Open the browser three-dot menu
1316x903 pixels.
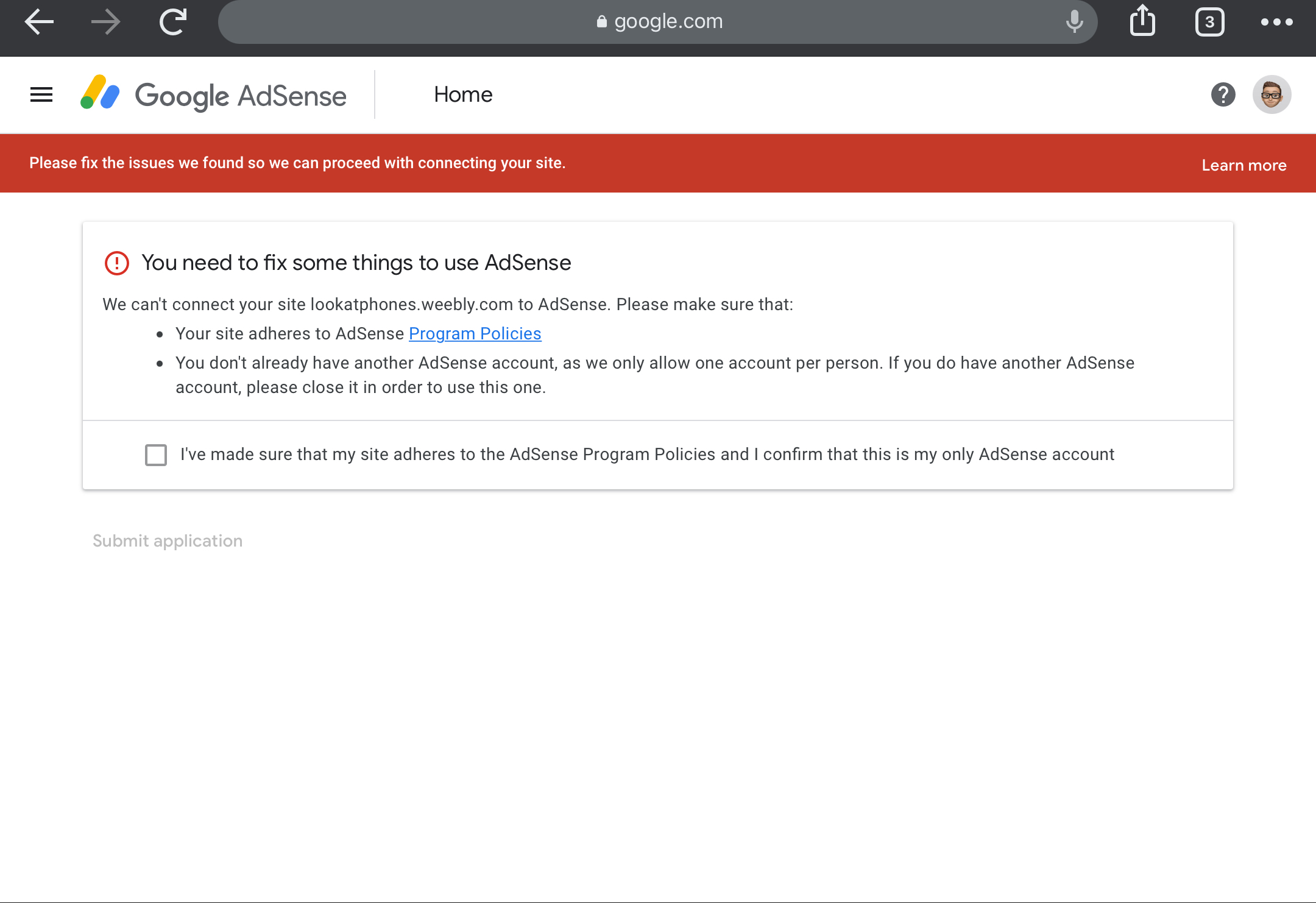tap(1277, 22)
